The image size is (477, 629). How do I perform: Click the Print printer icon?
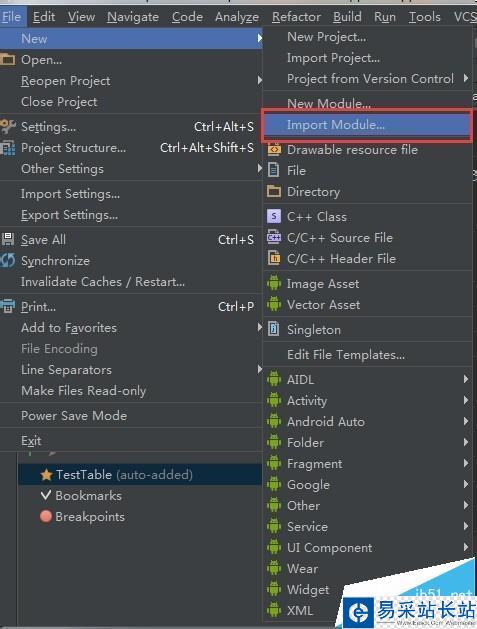(8, 306)
